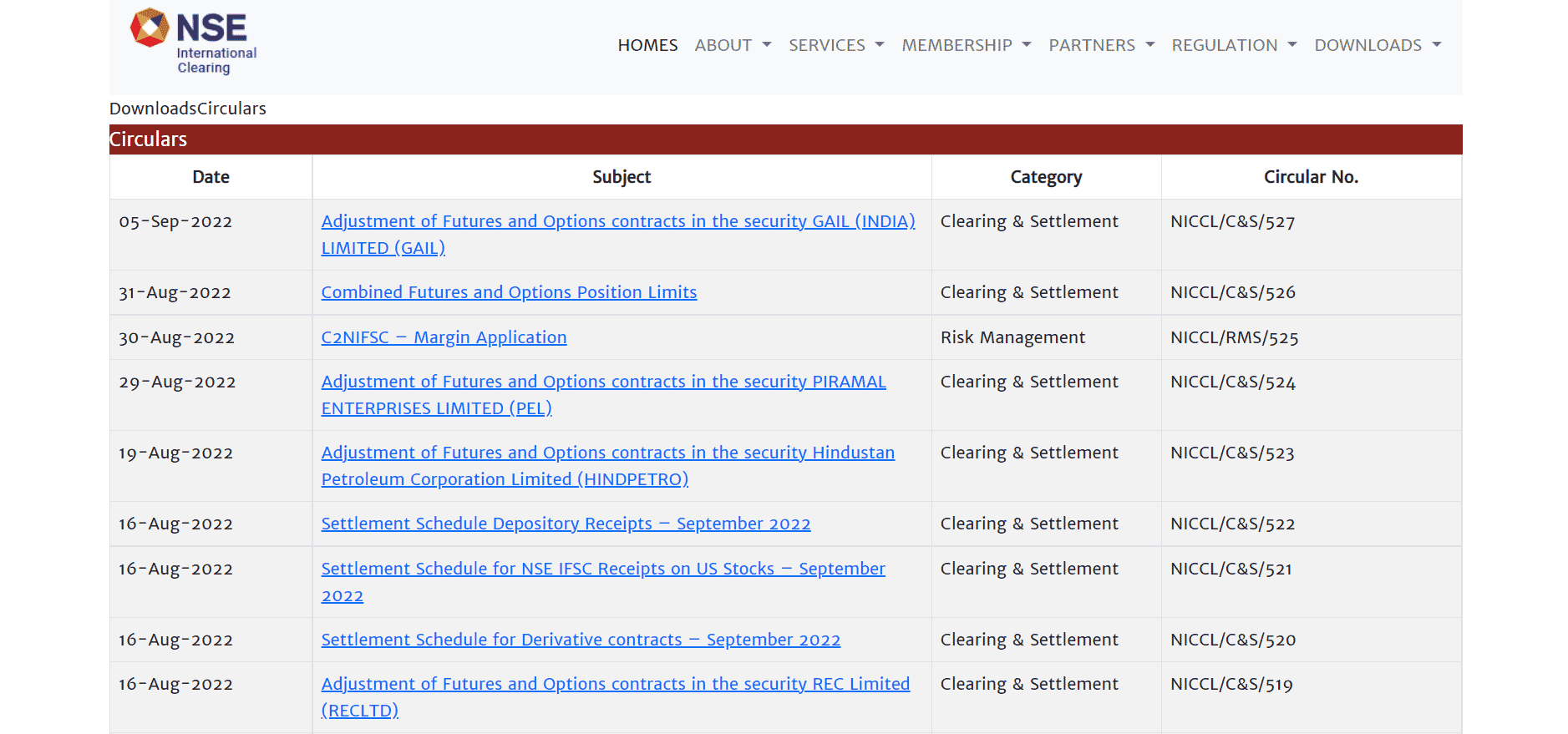Open Combined Futures and Options Position Limits link

click(509, 292)
